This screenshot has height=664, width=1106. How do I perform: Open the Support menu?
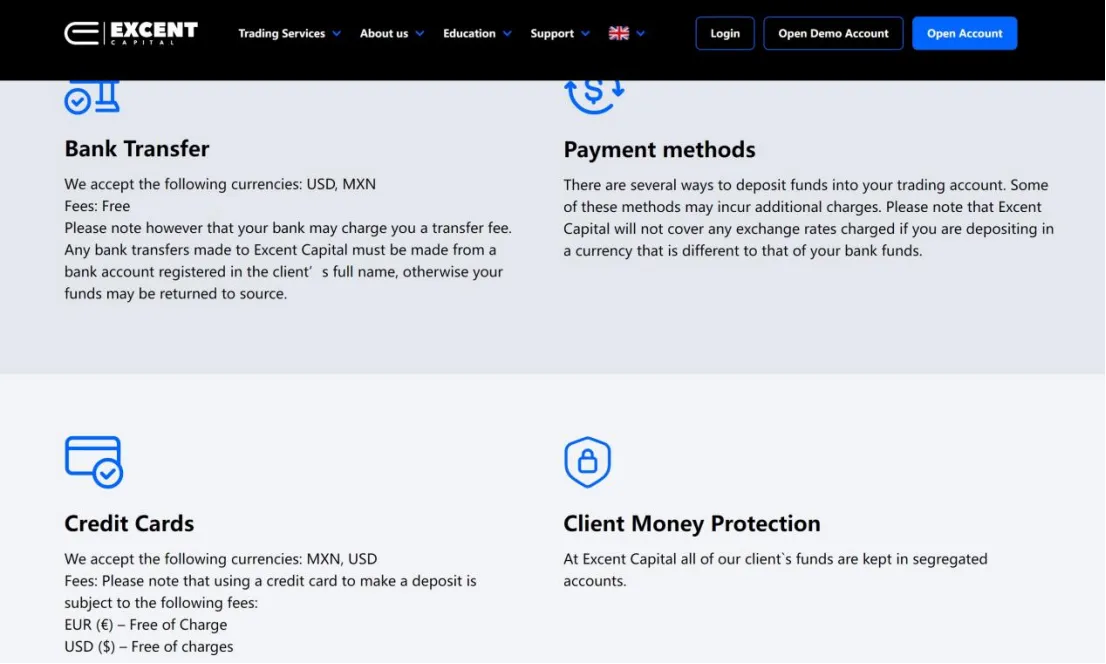[552, 33]
